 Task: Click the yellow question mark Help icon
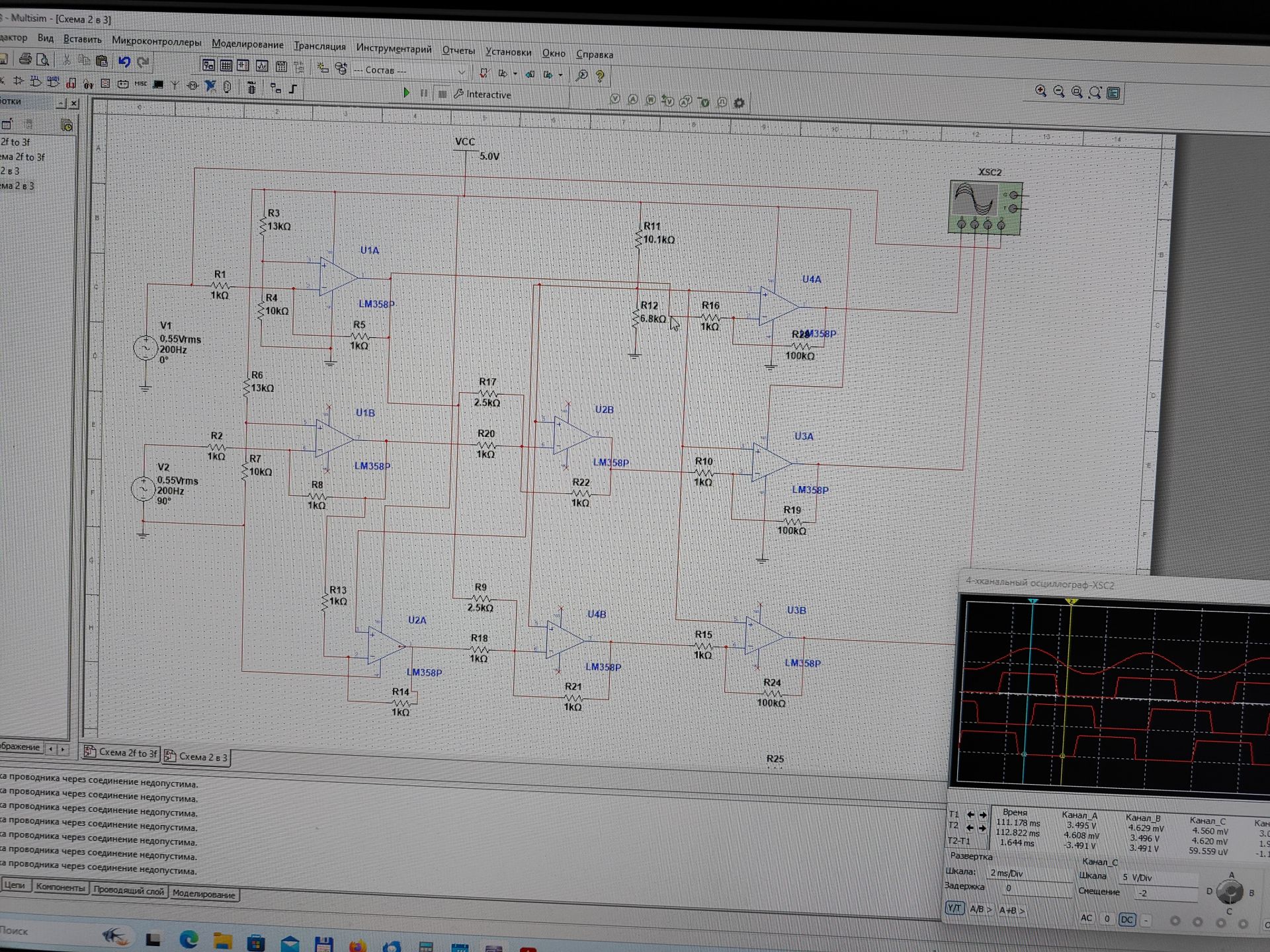pos(600,76)
